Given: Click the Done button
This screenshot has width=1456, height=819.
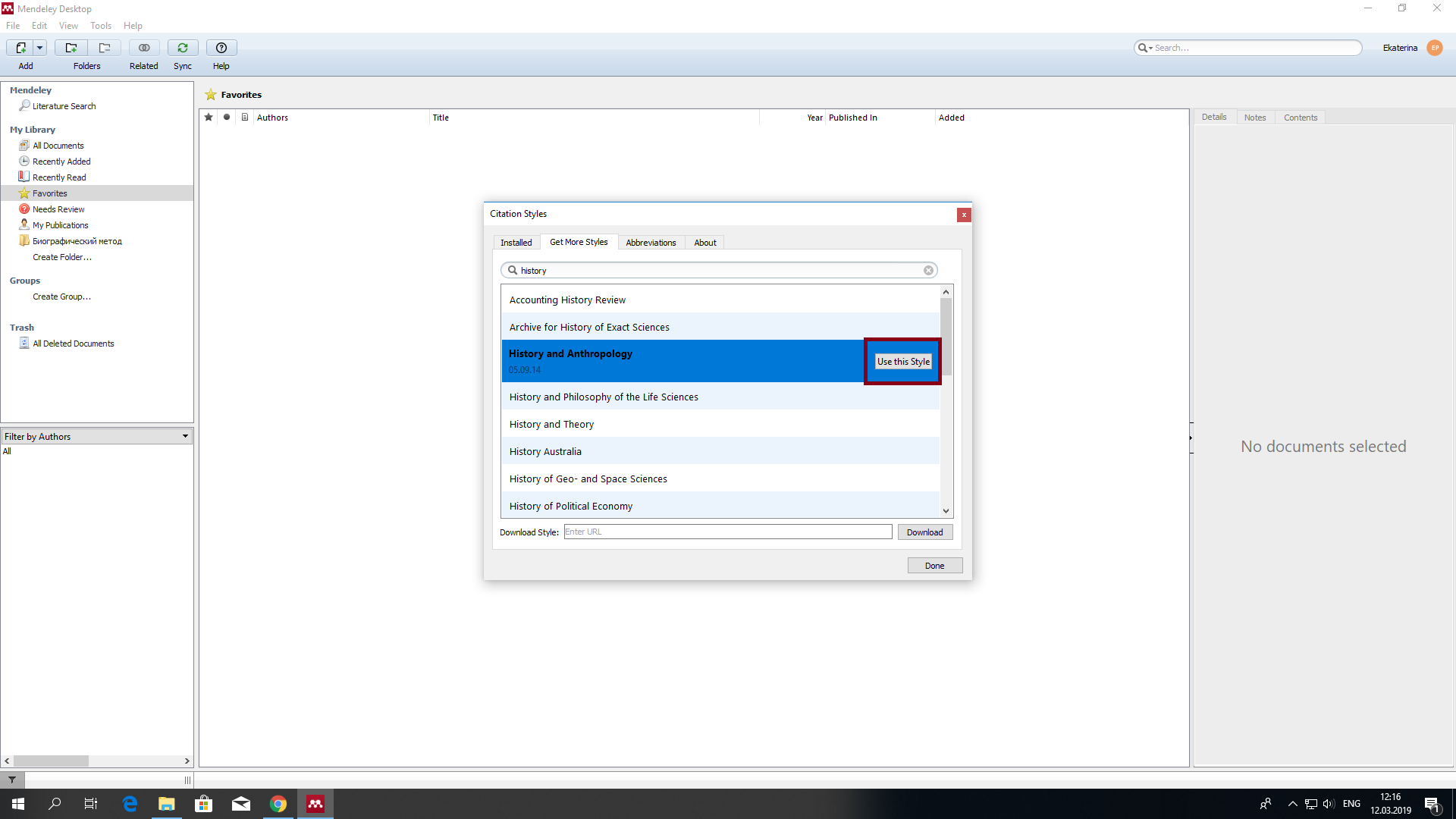Looking at the screenshot, I should click(934, 566).
